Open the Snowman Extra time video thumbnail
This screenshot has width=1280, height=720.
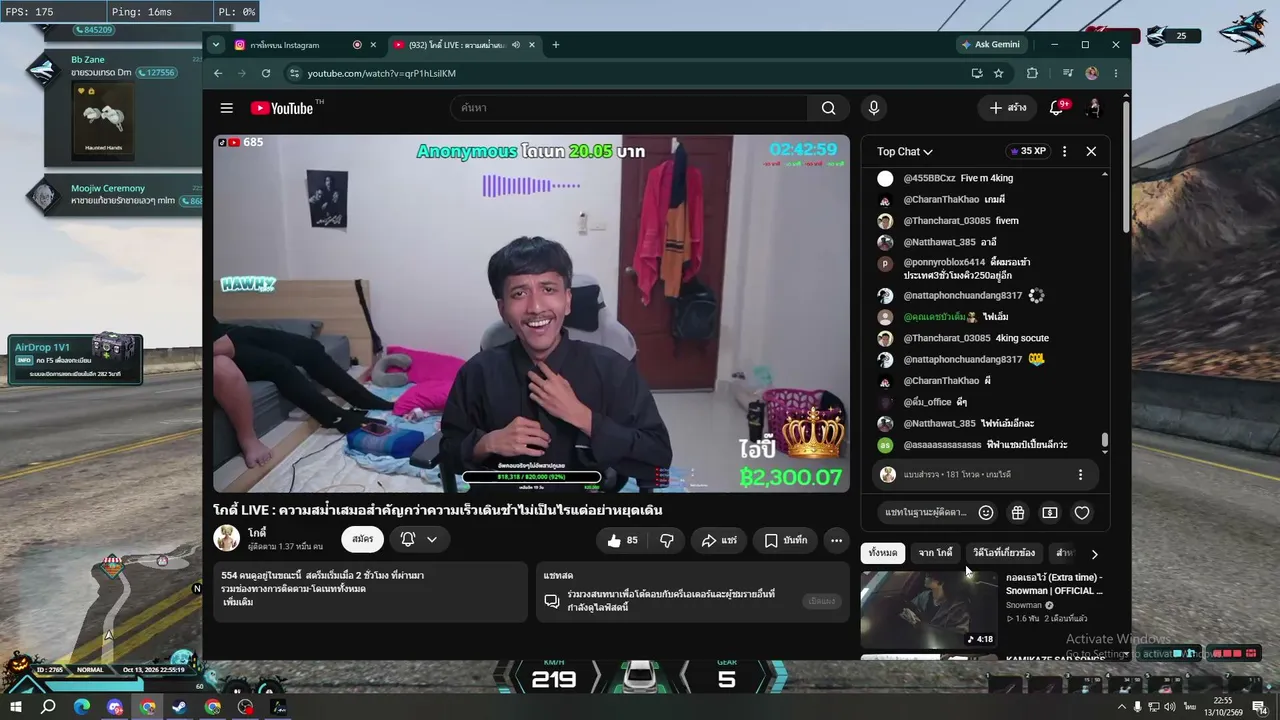[929, 610]
